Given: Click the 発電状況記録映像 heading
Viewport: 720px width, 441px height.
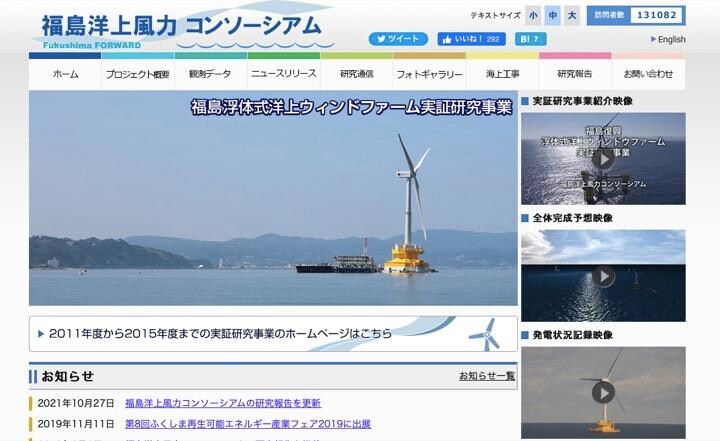Looking at the screenshot, I should pos(573,335).
